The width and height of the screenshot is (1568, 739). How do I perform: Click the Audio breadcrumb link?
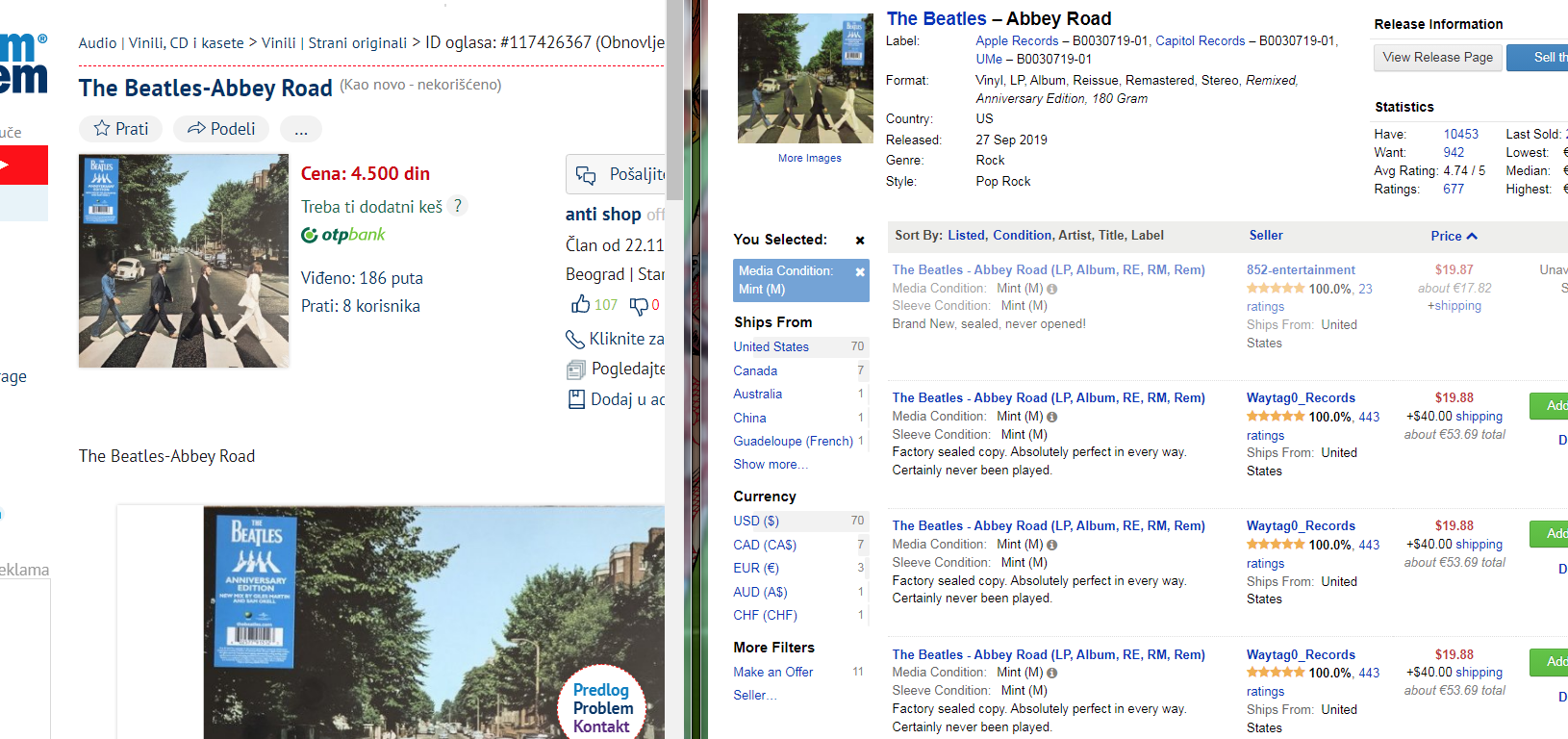click(x=97, y=43)
